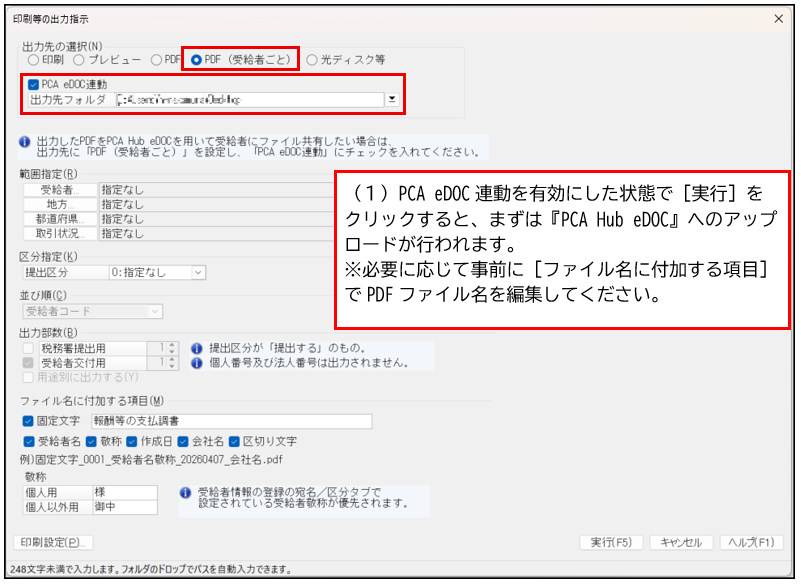Toggle the 固定文字 checkbox
Screen dimensions: 801x586
pos(28,421)
